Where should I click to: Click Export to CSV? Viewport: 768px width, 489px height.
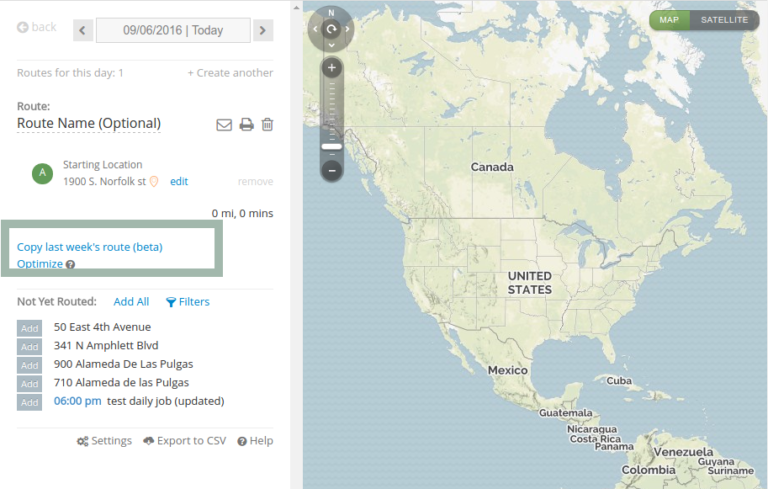click(x=185, y=441)
